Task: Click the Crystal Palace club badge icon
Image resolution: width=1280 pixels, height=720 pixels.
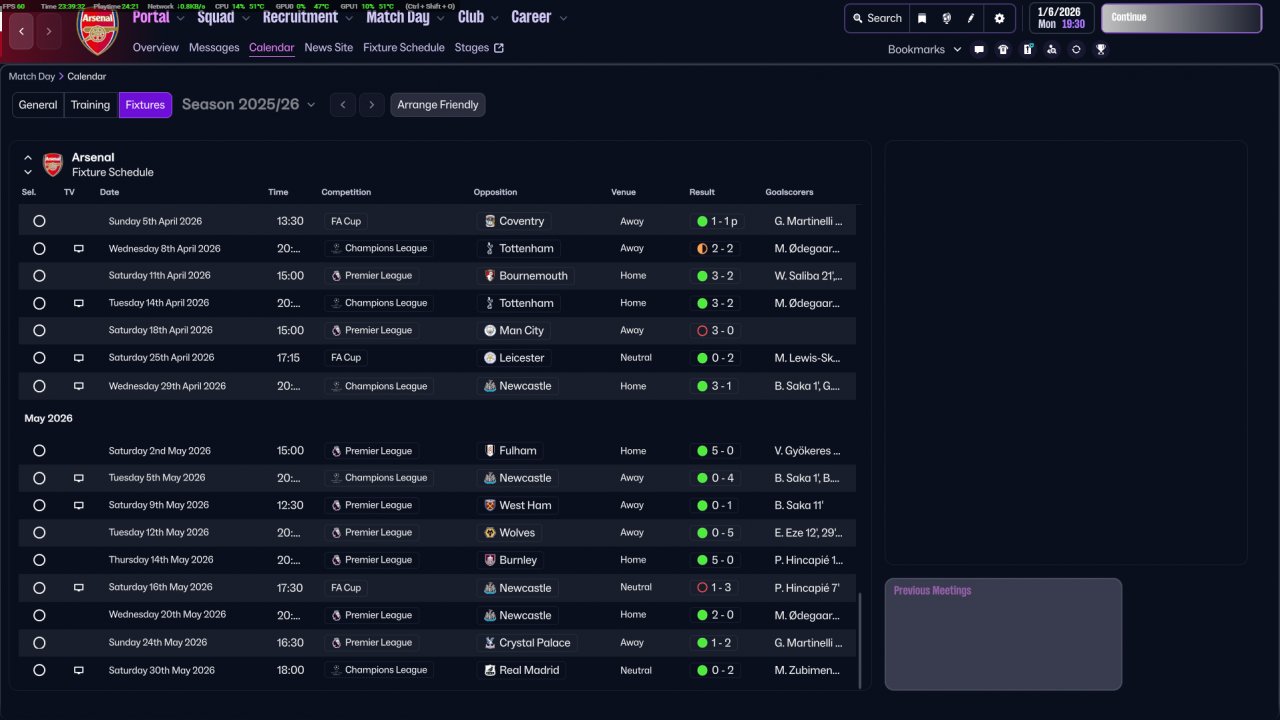Action: 490,643
